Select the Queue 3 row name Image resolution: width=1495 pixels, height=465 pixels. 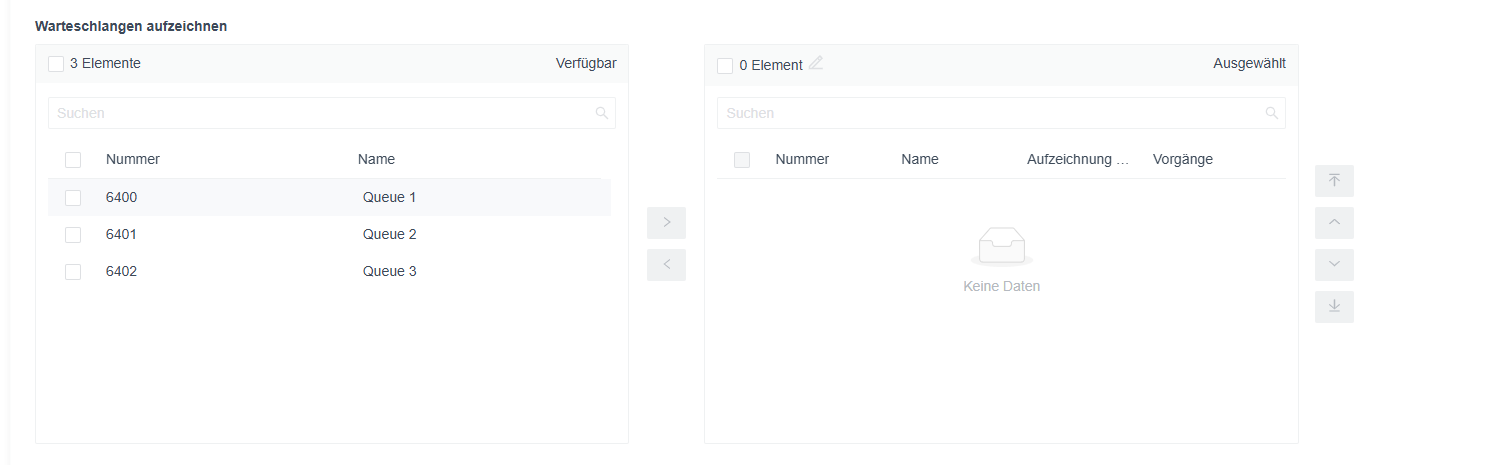[x=390, y=272]
